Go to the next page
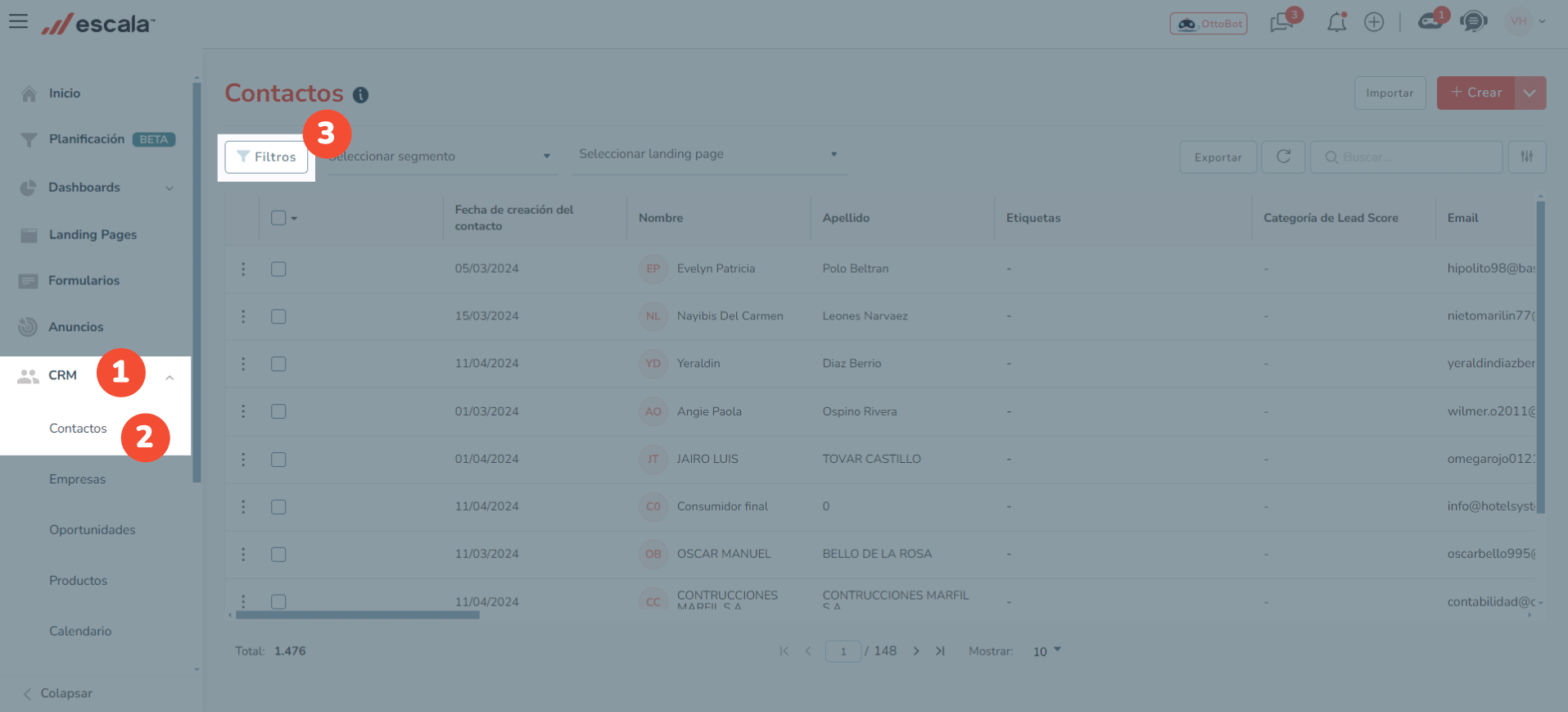 (x=916, y=651)
